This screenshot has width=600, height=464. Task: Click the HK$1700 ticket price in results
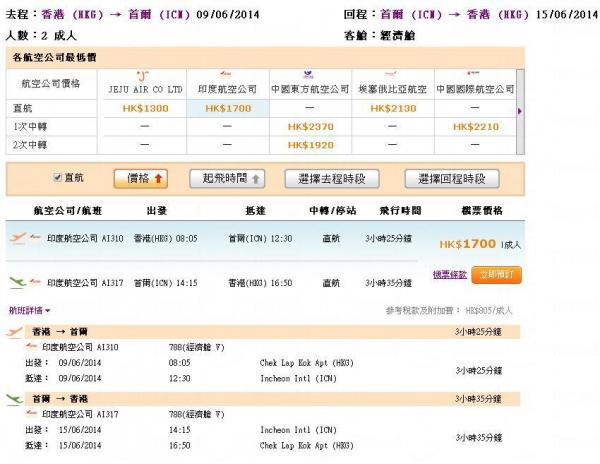point(468,244)
